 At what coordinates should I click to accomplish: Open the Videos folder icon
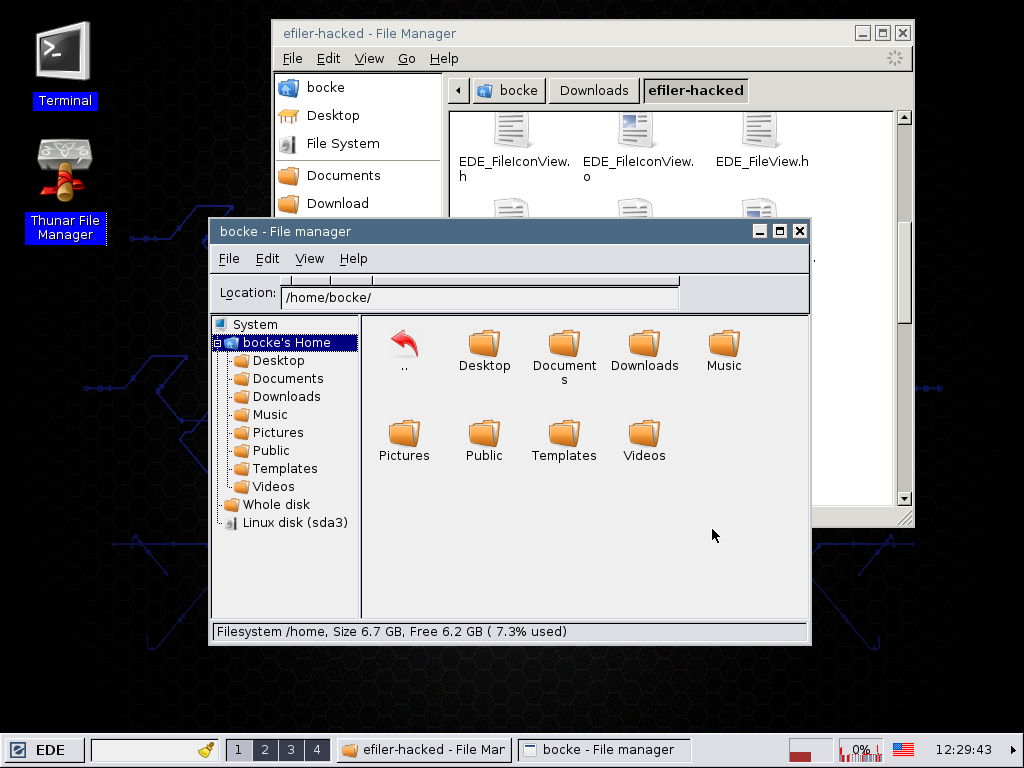[644, 435]
